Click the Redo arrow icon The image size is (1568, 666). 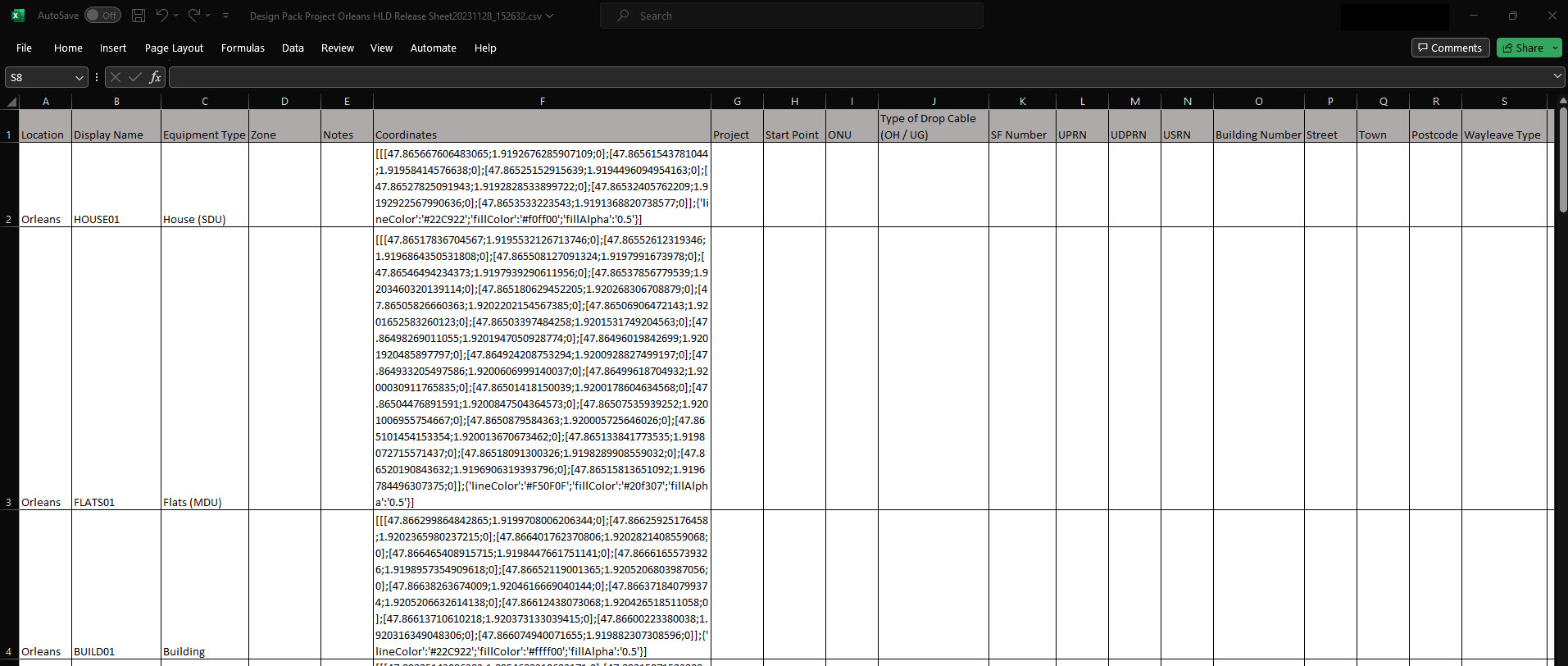pos(194,16)
